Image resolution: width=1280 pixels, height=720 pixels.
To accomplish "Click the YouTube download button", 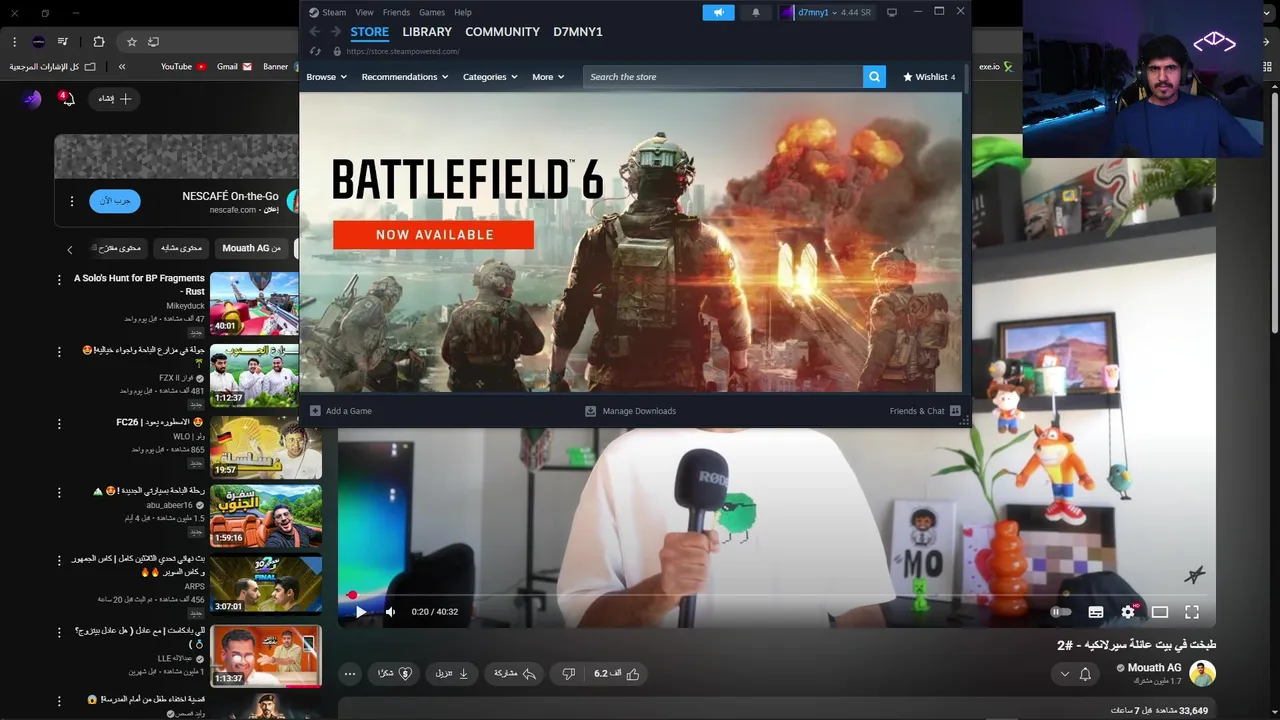I will point(452,674).
